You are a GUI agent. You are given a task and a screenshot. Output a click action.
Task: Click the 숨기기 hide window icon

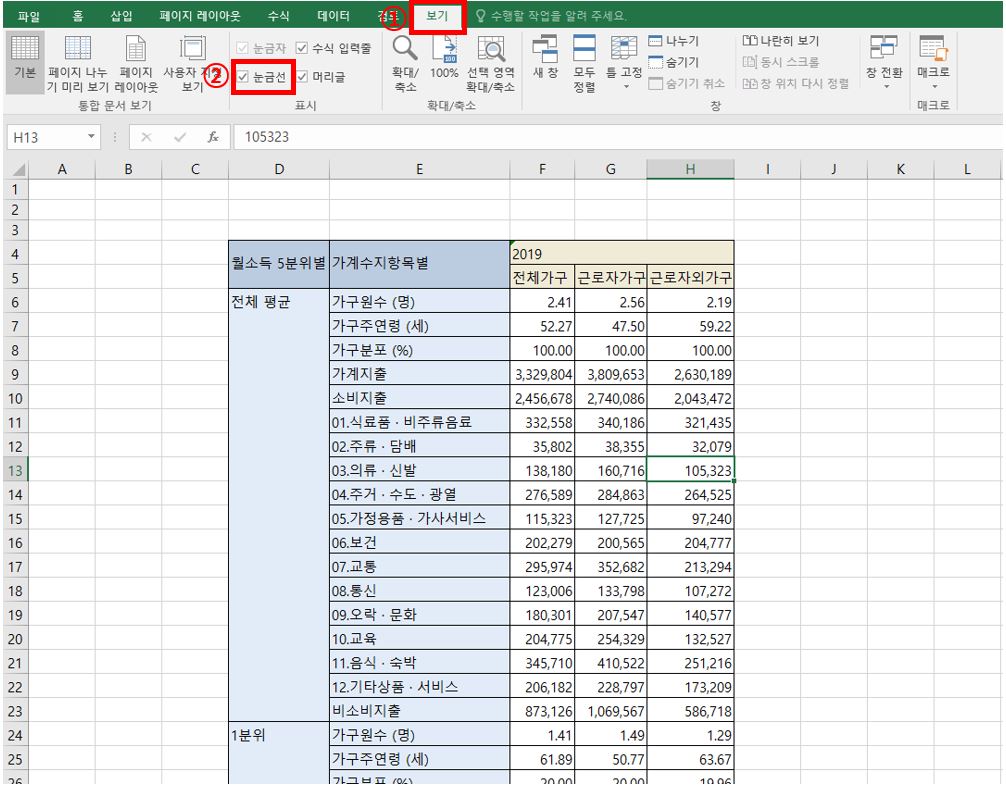point(655,62)
